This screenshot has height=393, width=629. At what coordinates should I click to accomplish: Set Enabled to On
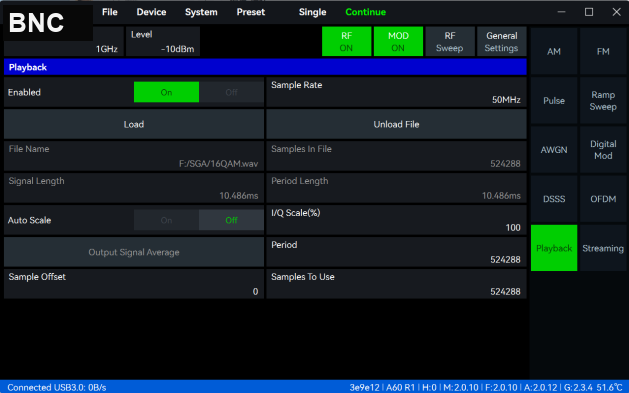[166, 92]
